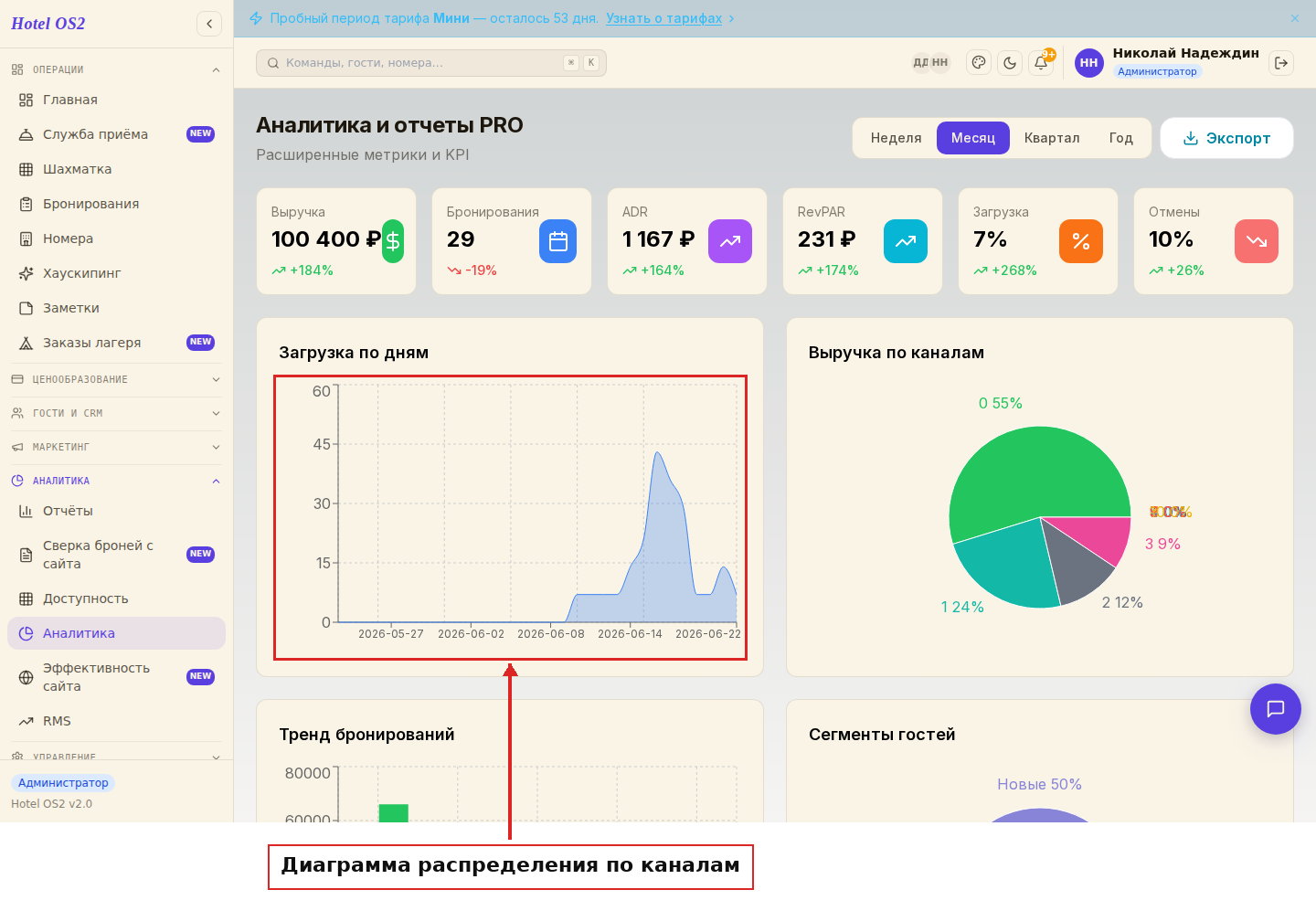The width and height of the screenshot is (1316, 911).
Task: Click the Hotel OS2 v2.0 version text
Action: point(51,804)
